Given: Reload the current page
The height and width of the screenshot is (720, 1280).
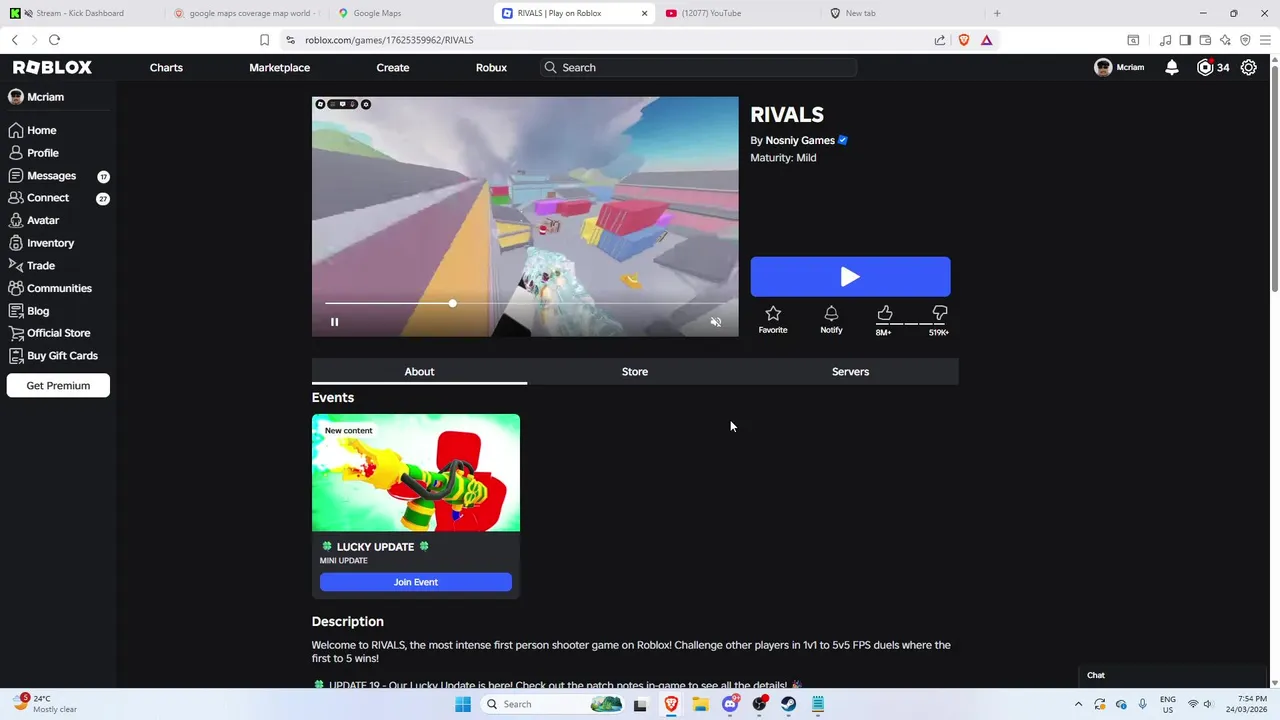Looking at the screenshot, I should pos(54,40).
